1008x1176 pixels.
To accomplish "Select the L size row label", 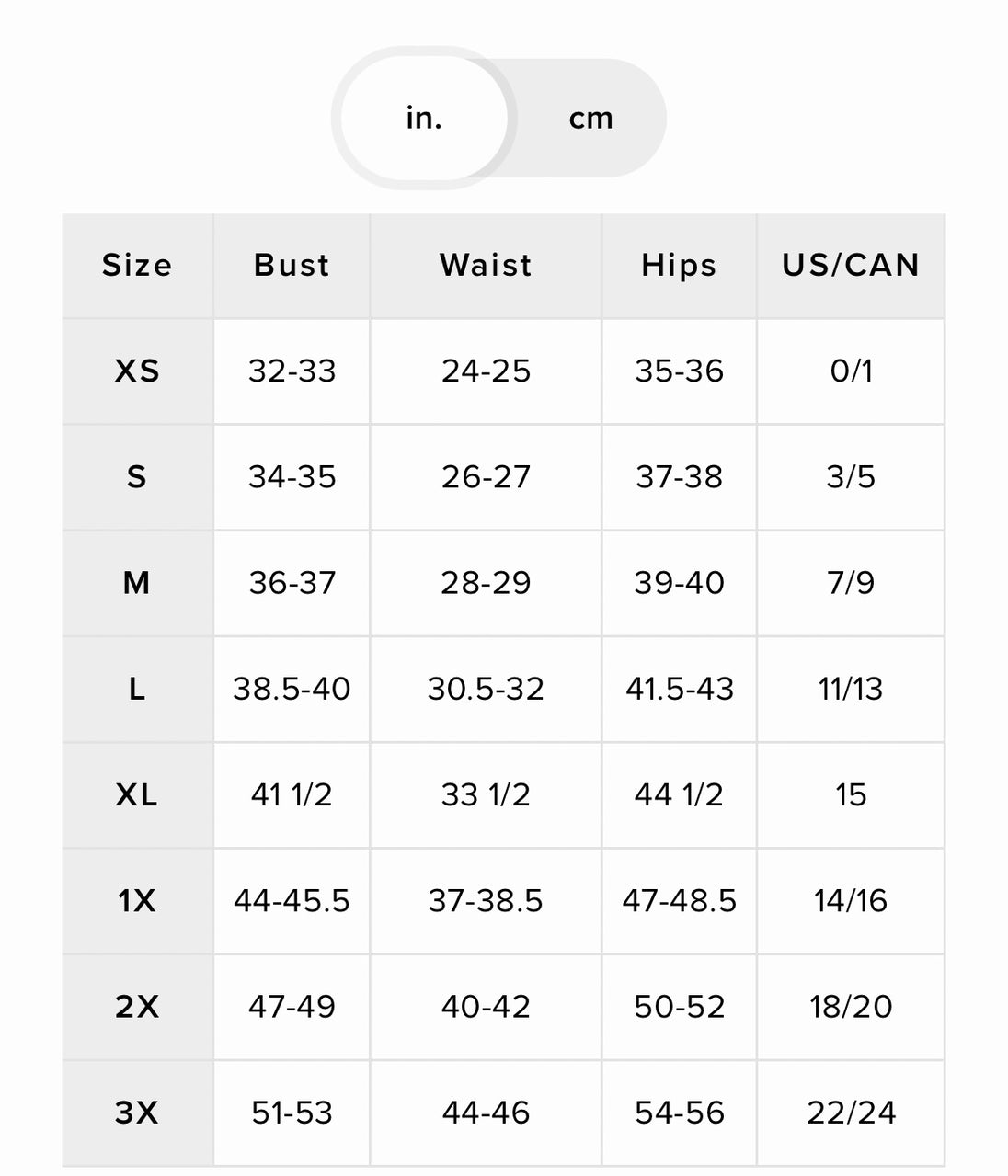I will click(x=137, y=689).
